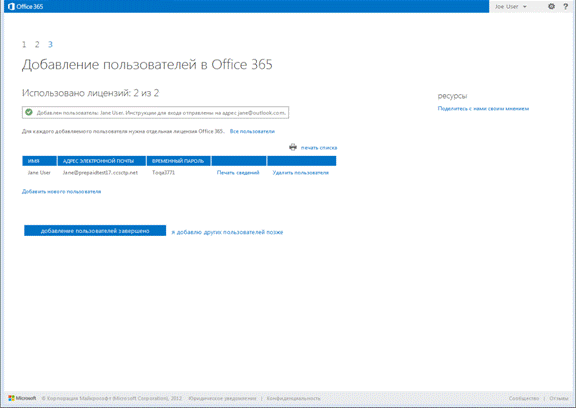Click я добавлю других пользователей позже link

tap(227, 232)
